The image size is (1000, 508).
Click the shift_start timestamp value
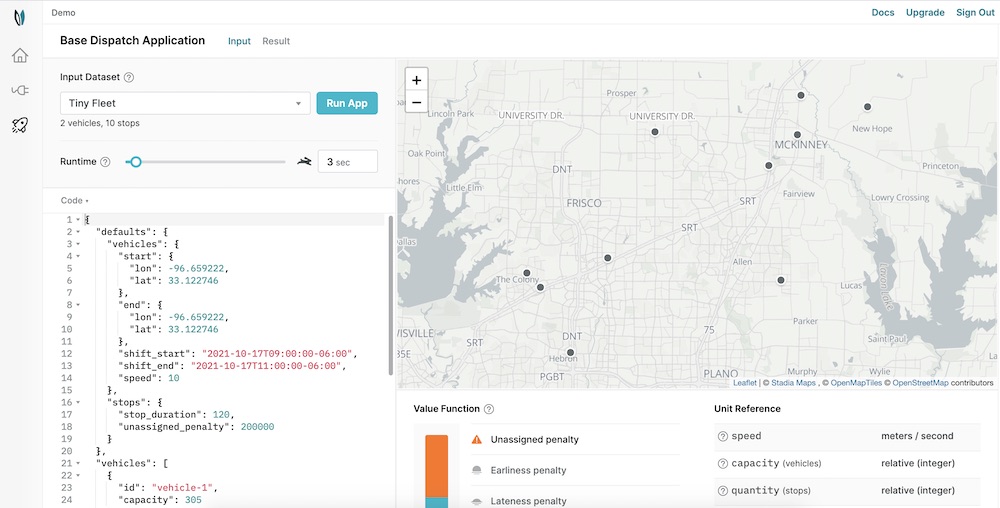point(277,354)
